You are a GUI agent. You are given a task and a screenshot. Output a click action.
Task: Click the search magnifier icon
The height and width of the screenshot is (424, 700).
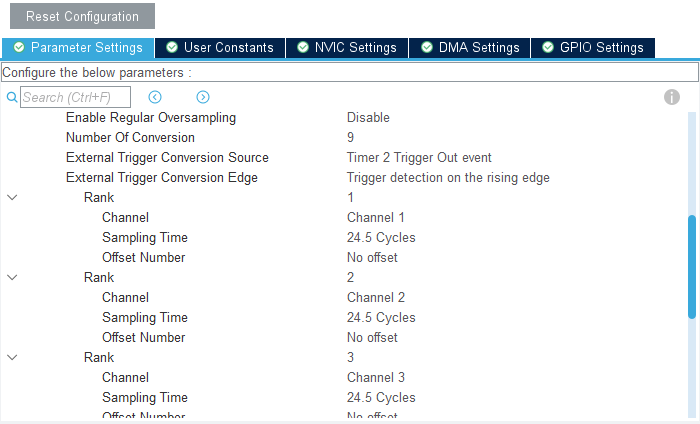pos(12,97)
